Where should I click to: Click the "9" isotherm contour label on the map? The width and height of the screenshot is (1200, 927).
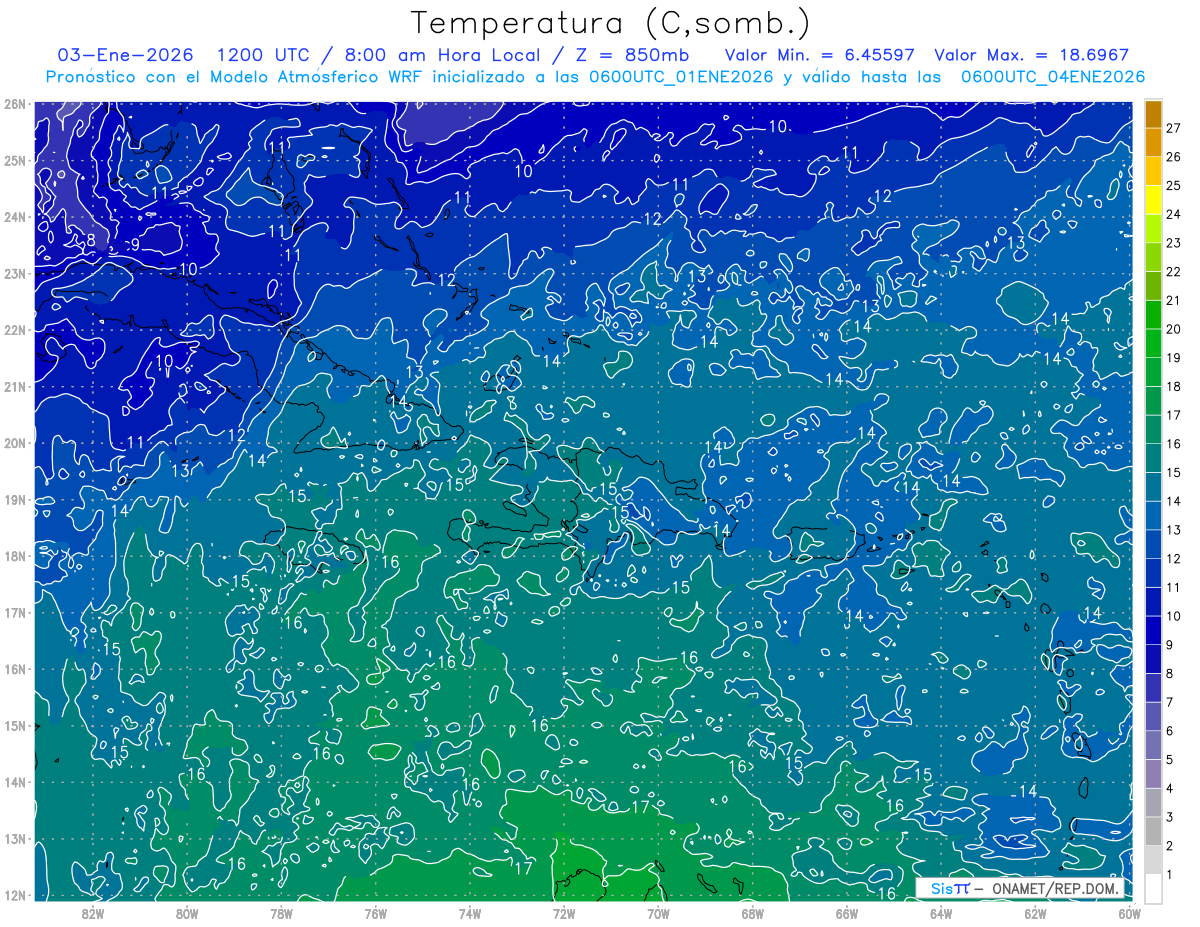(x=134, y=245)
